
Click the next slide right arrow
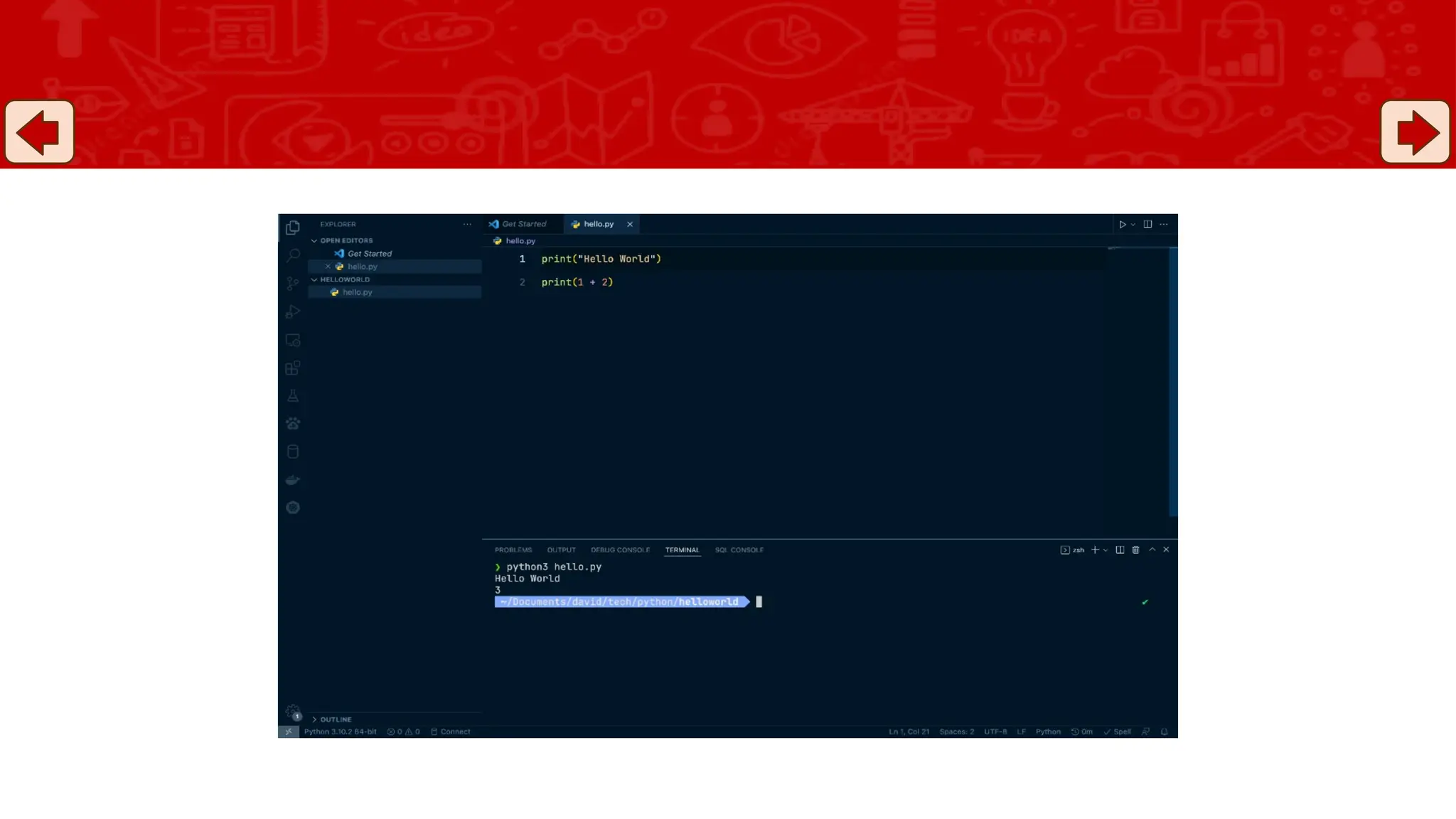(x=1415, y=132)
